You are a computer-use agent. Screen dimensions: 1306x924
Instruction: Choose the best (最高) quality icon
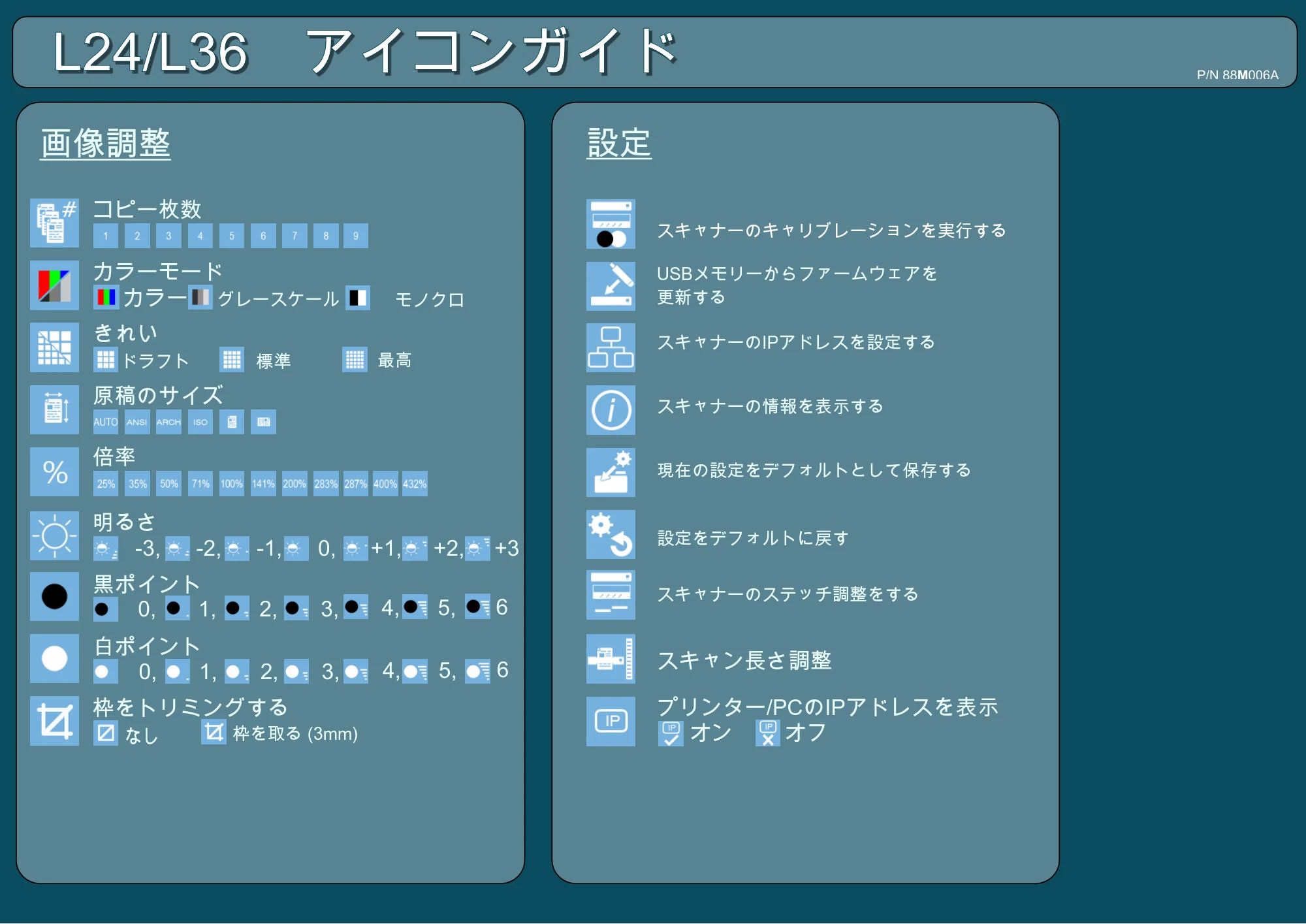[x=355, y=359]
